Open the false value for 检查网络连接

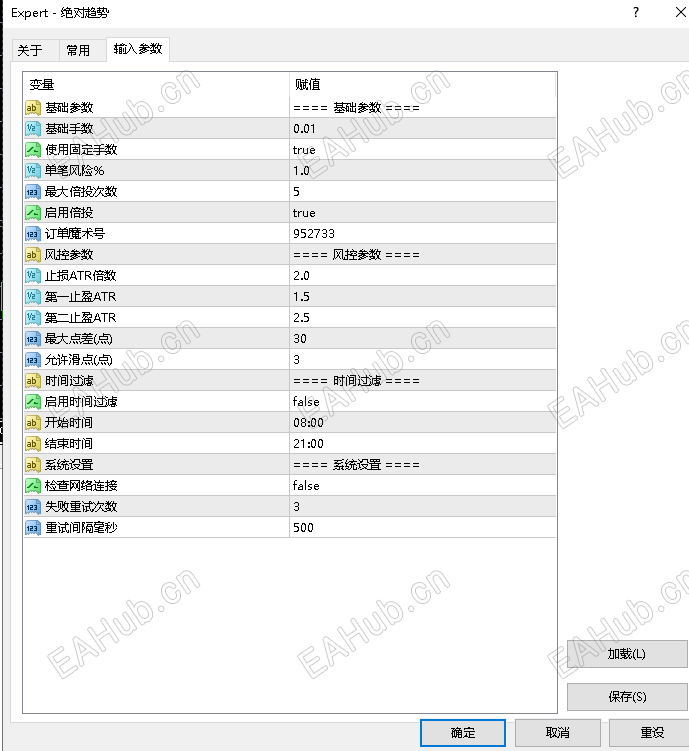(423, 486)
